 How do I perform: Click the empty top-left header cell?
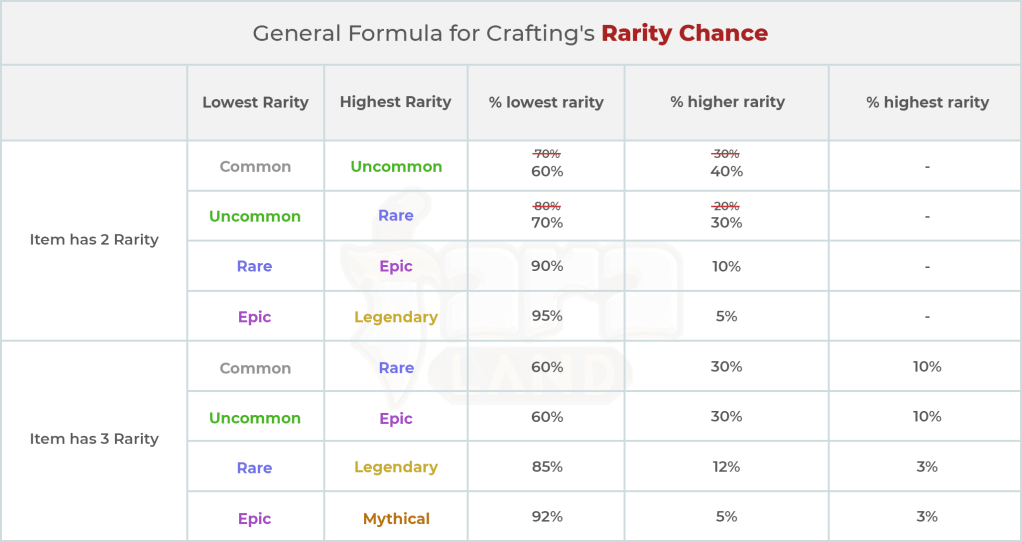tap(94, 102)
